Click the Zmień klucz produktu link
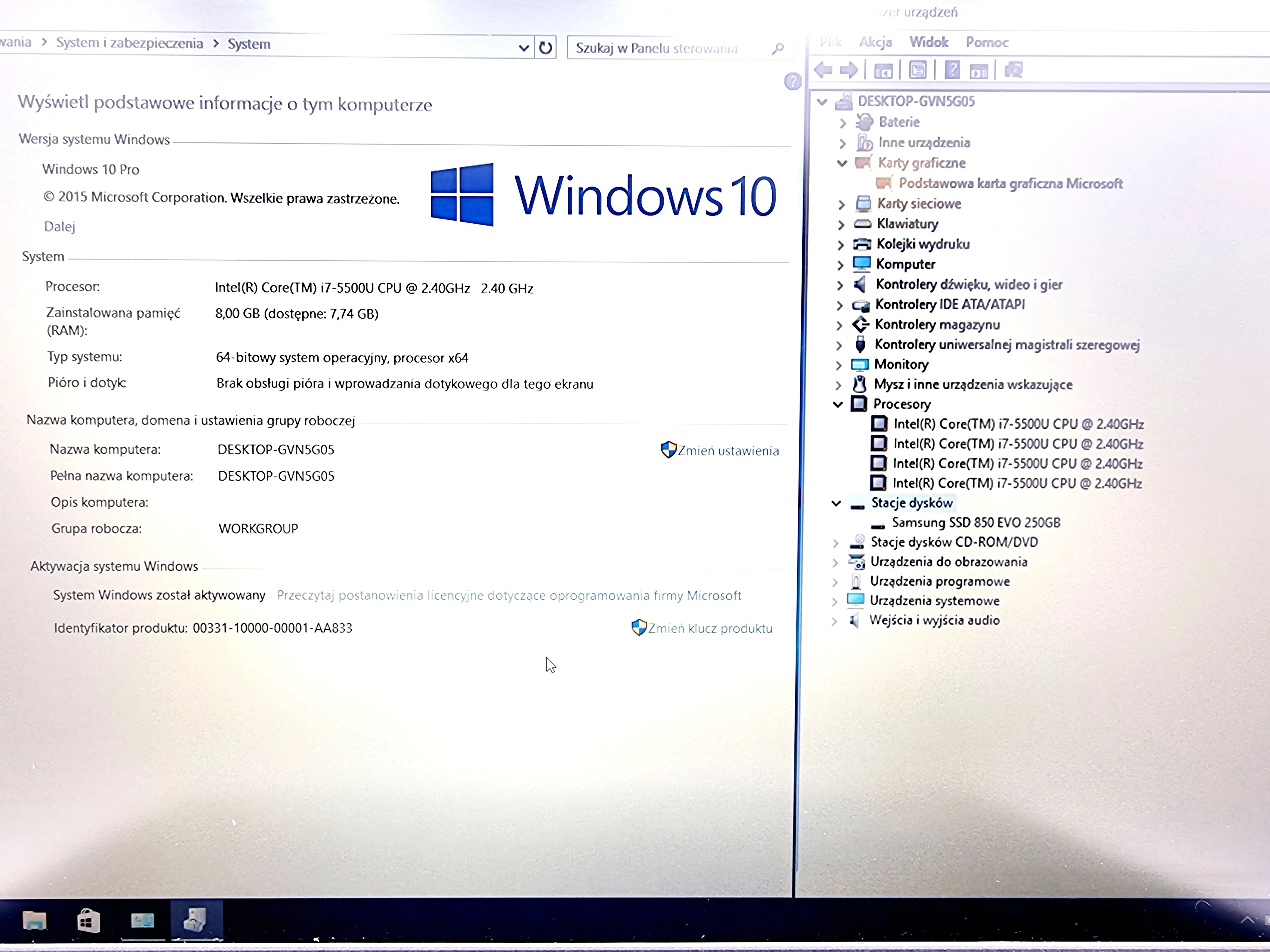 pos(710,628)
